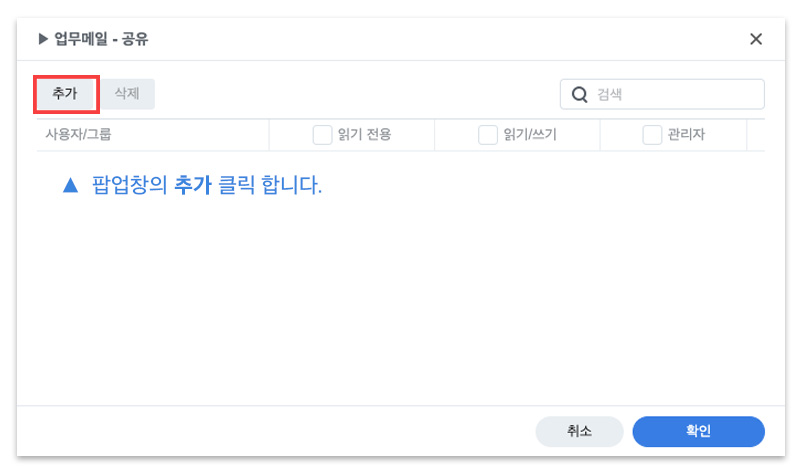Select the disabled 삭제 button
Screen dimensions: 800x475
tap(127, 94)
